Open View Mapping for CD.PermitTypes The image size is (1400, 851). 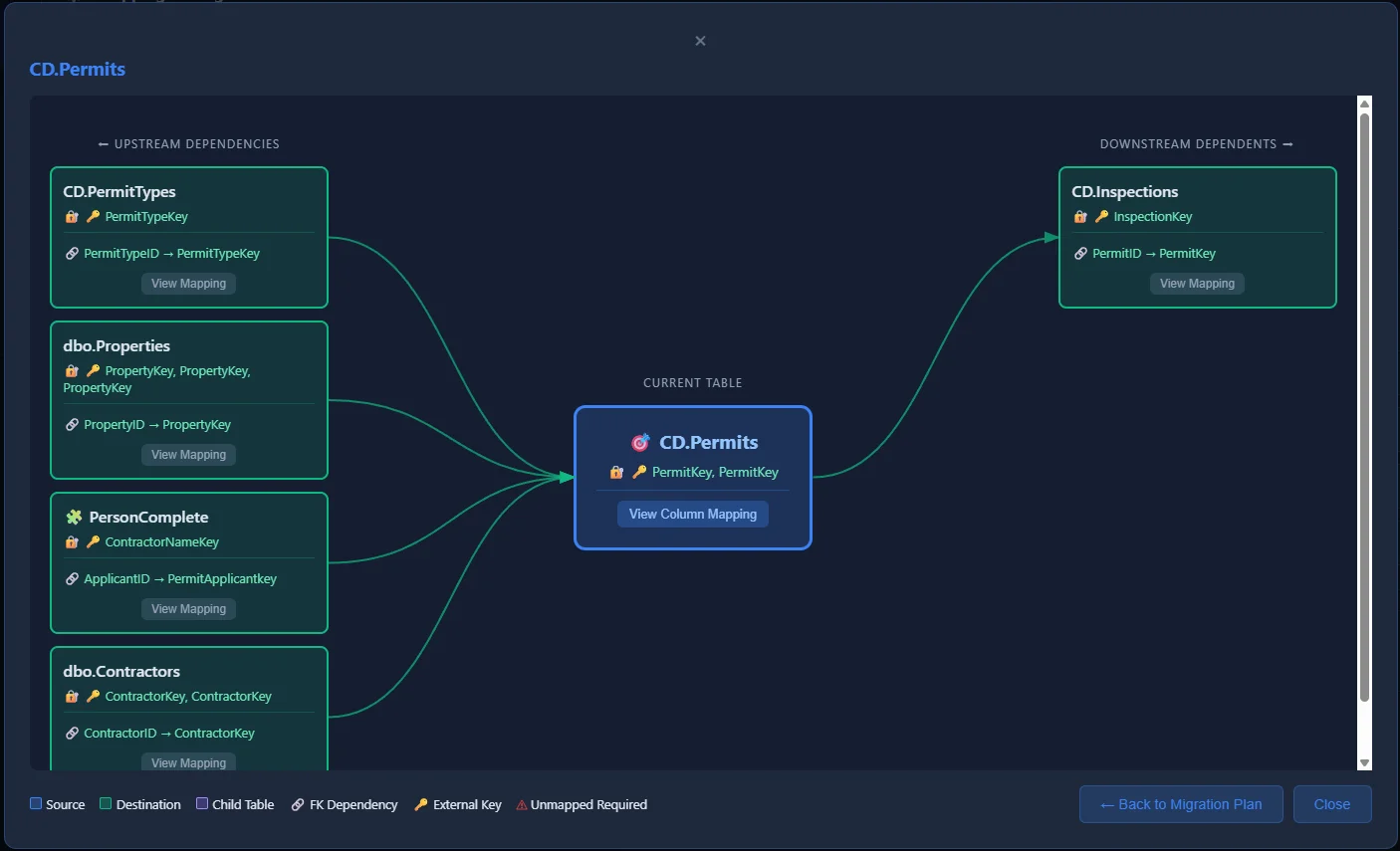pyautogui.click(x=188, y=284)
